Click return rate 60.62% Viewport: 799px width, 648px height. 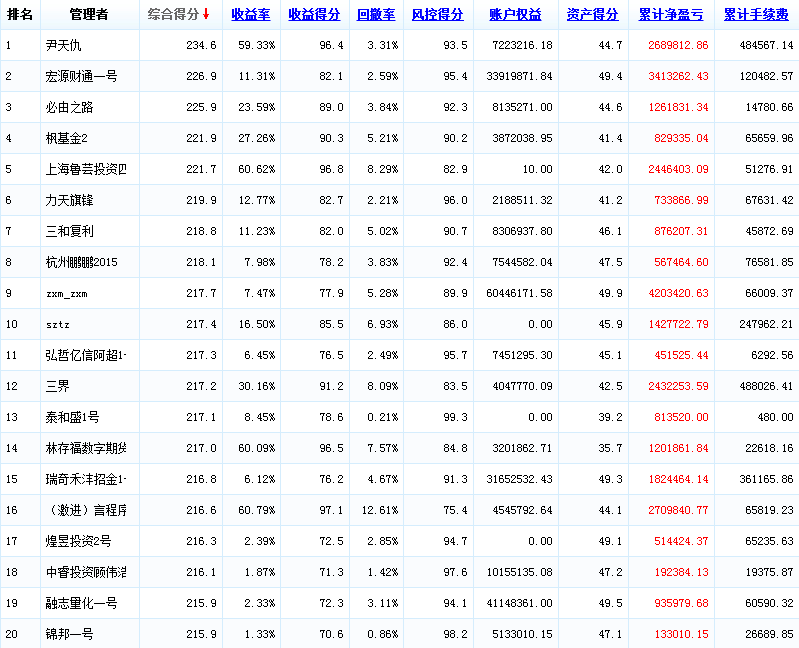click(x=257, y=169)
